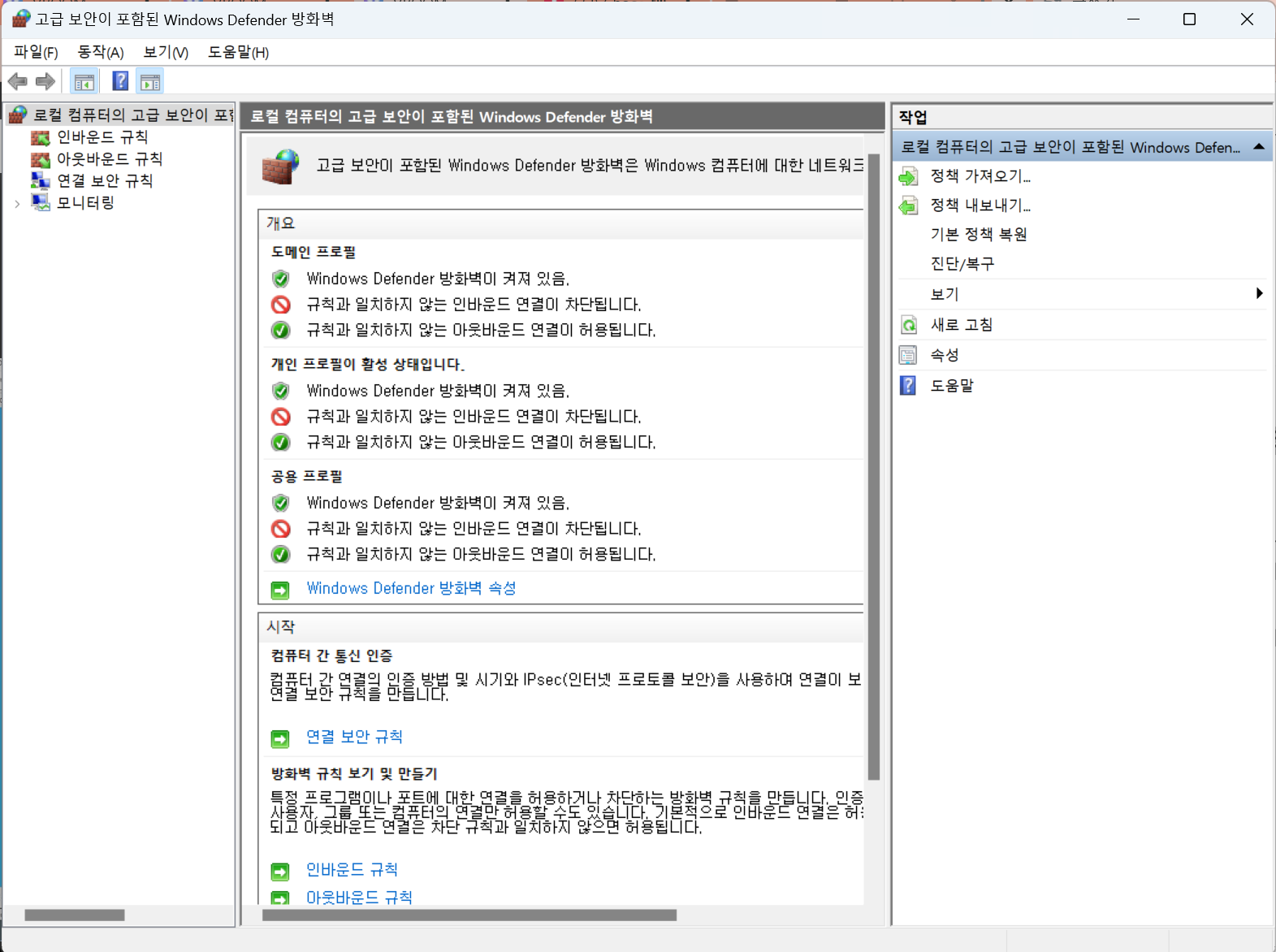Image resolution: width=1276 pixels, height=952 pixels.
Task: Open the 보기 submenu arrow in actions pane
Action: click(x=1259, y=293)
